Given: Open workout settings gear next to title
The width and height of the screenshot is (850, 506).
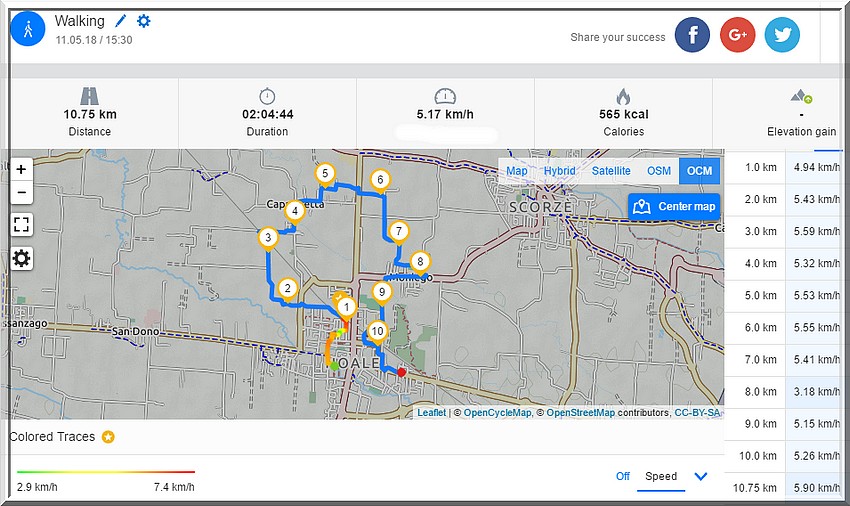Looking at the screenshot, I should click(x=144, y=21).
